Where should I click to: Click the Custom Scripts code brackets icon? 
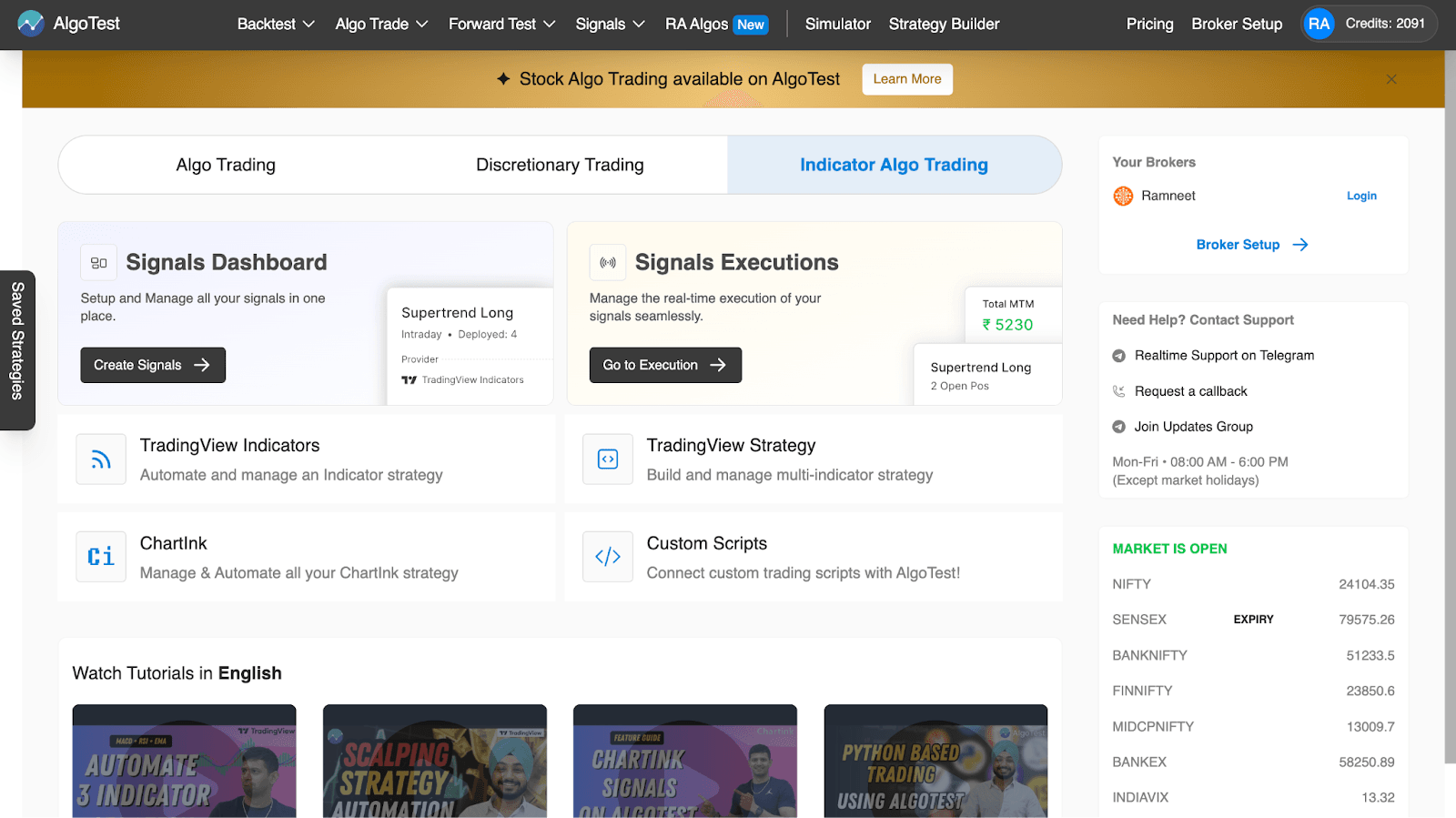point(608,557)
